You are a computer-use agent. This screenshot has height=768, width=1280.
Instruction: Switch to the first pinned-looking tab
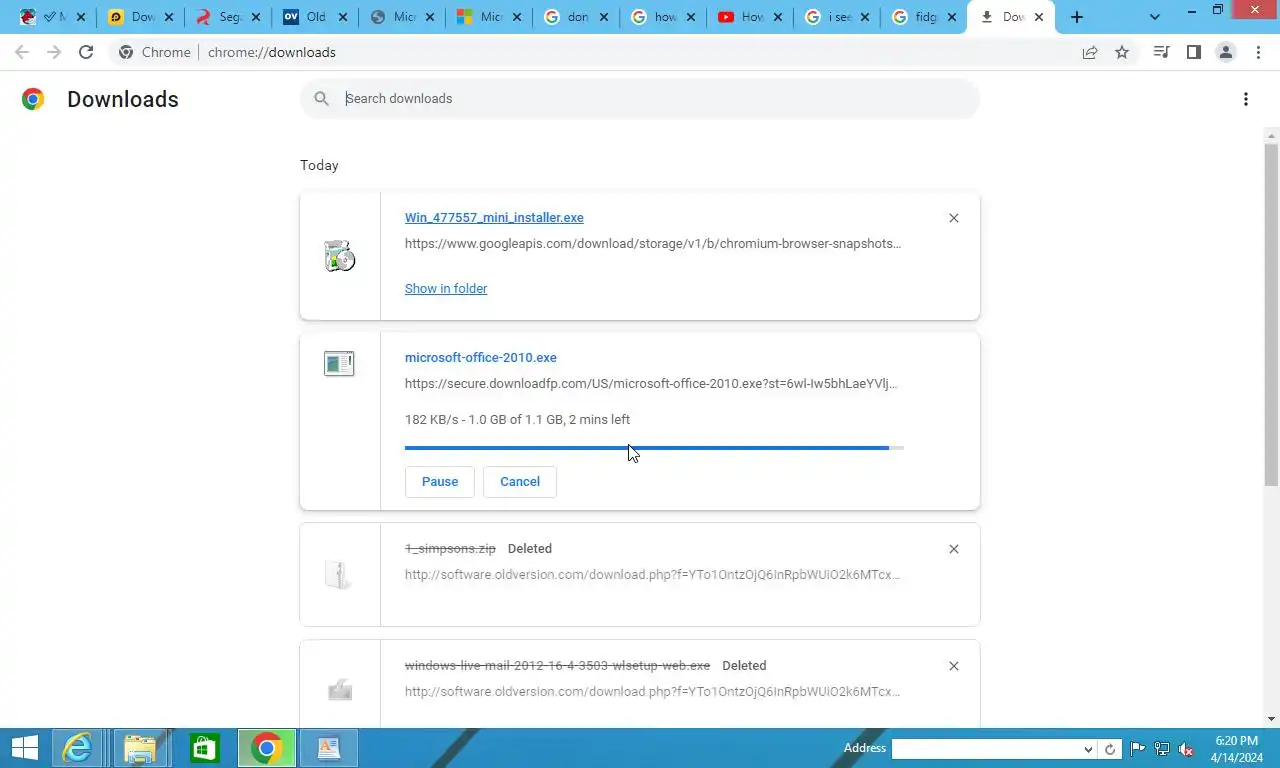pos(52,17)
